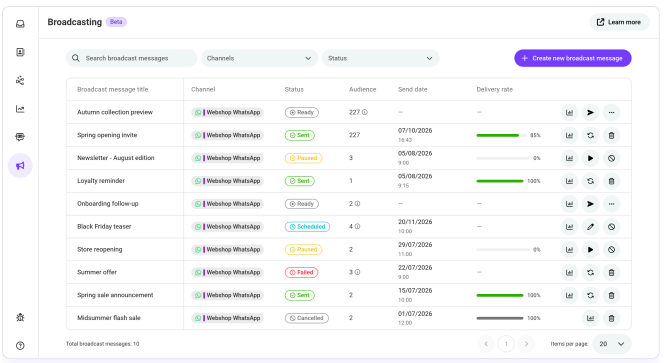665x363 pixels.
Task: Edit the Black Friday teaser broadcast
Action: pyautogui.click(x=590, y=227)
